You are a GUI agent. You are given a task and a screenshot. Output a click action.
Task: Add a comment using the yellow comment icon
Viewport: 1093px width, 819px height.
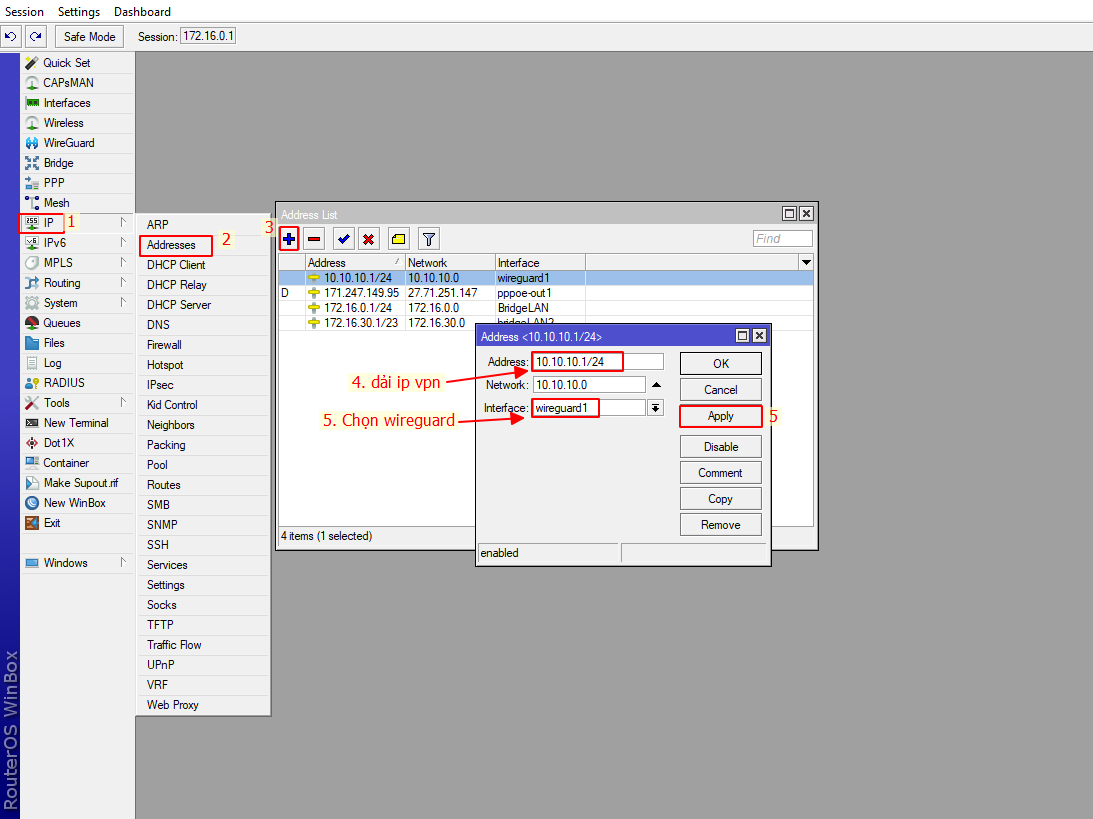[398, 238]
